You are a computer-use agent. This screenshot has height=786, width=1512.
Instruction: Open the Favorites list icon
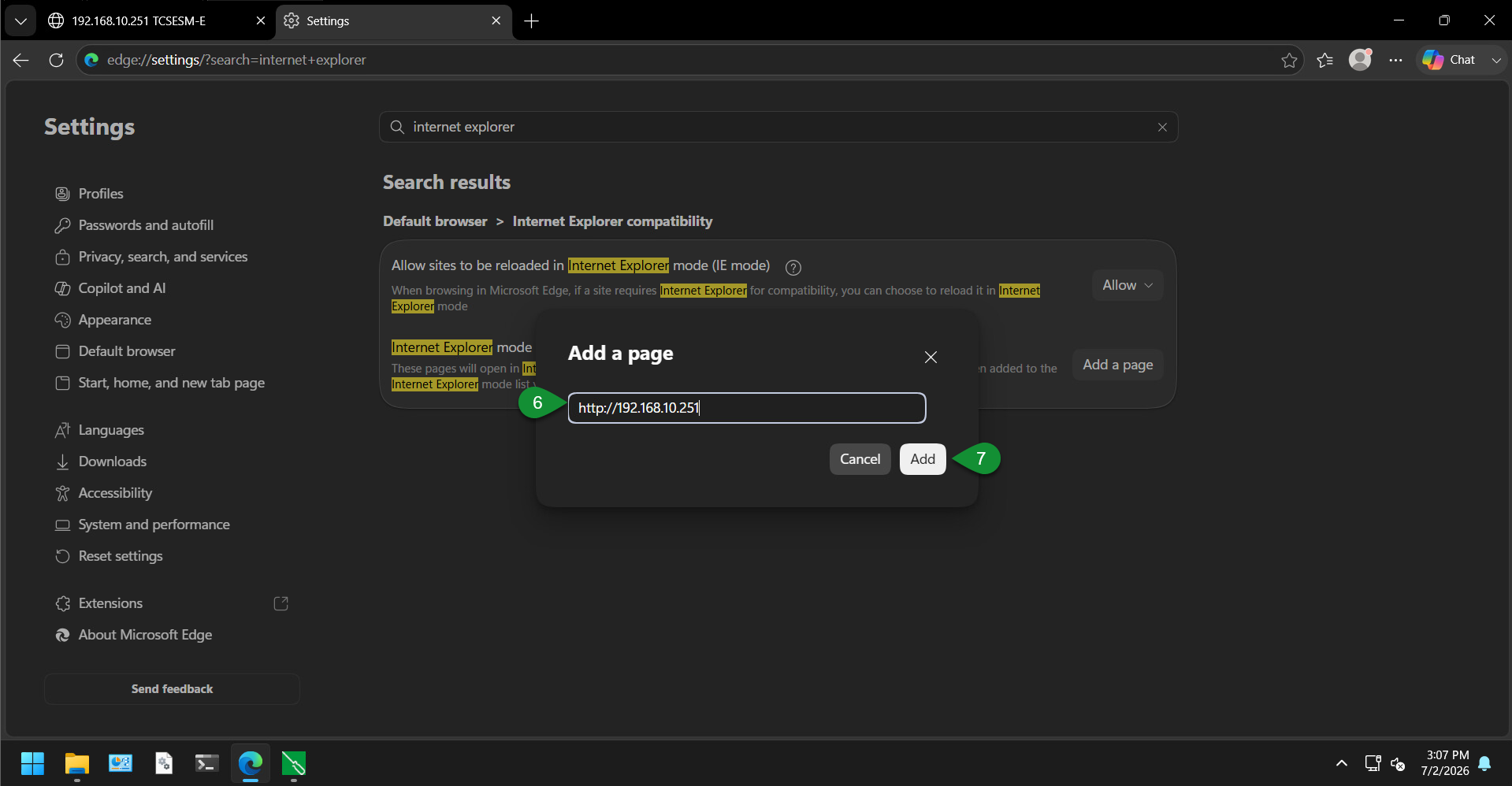click(x=1325, y=60)
